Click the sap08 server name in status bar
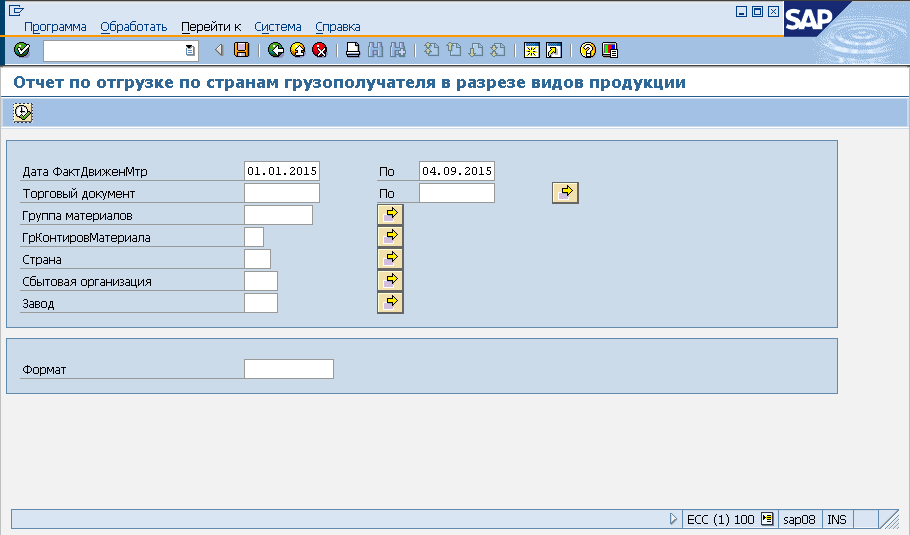Screen dimensions: 910x535 click(x=799, y=520)
